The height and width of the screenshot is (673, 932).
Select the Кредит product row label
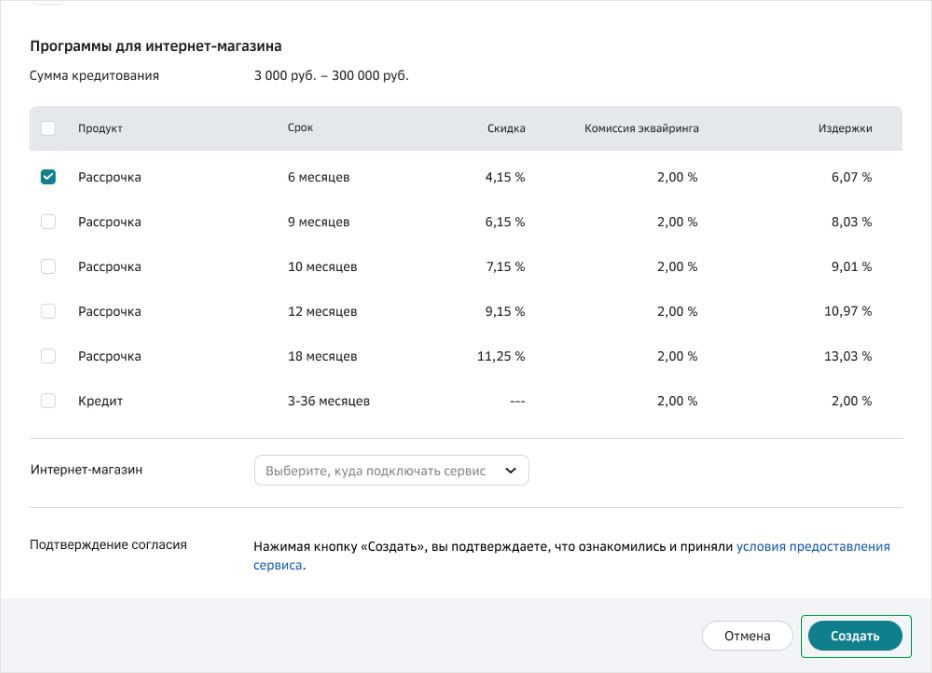pos(100,401)
